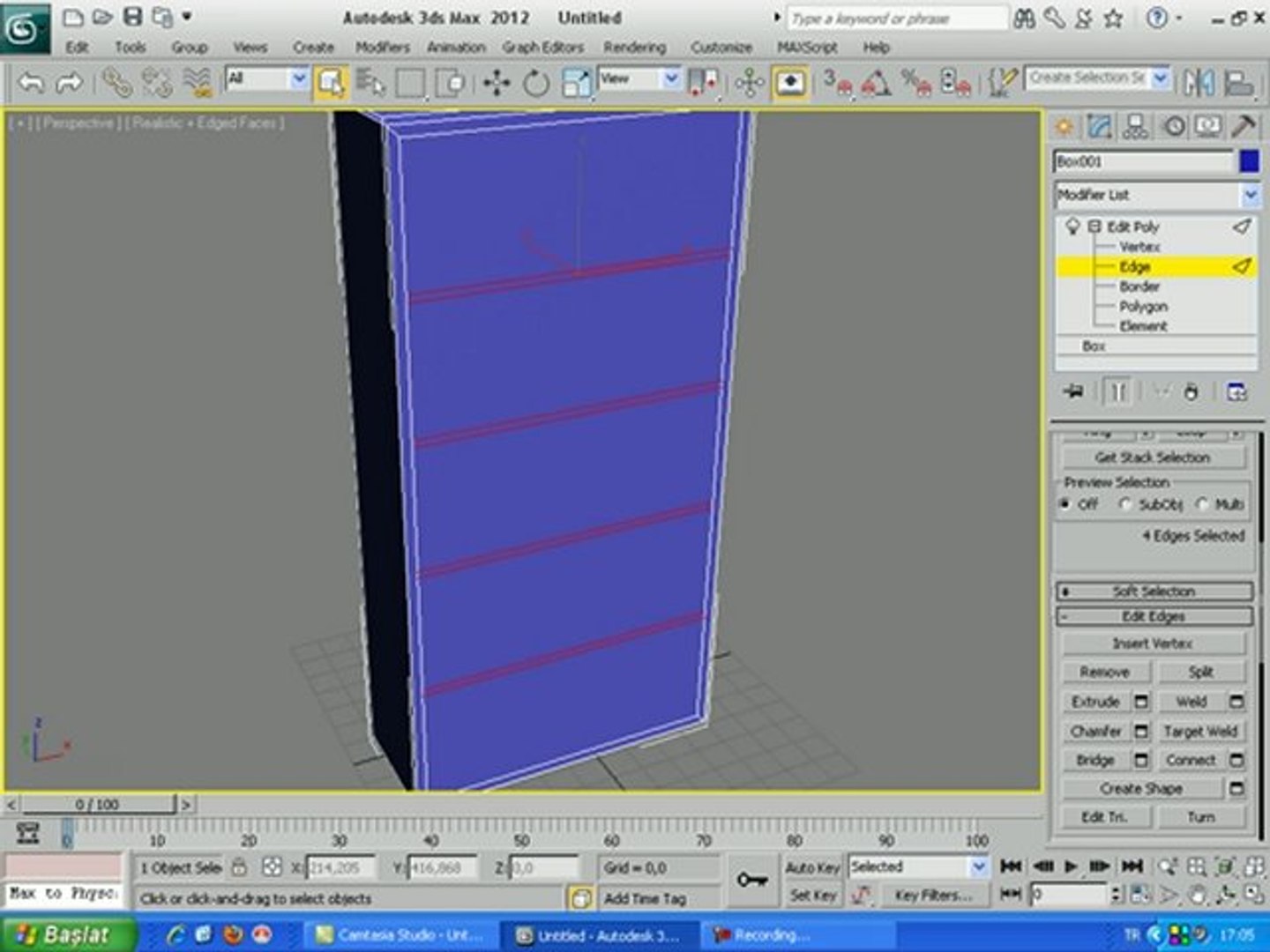
Task: Open the Utilities hammer panel icon
Action: pos(1244,127)
